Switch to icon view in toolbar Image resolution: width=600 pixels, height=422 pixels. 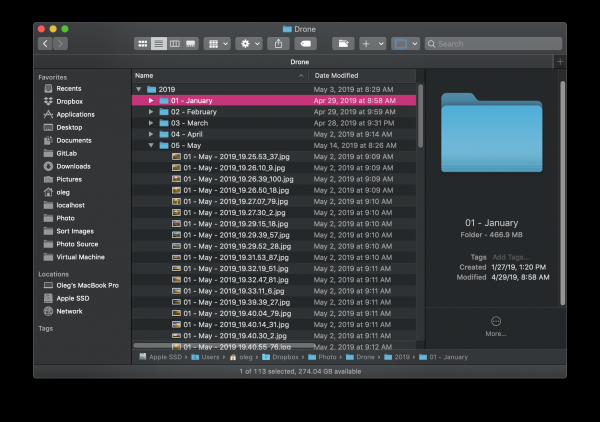tap(142, 44)
